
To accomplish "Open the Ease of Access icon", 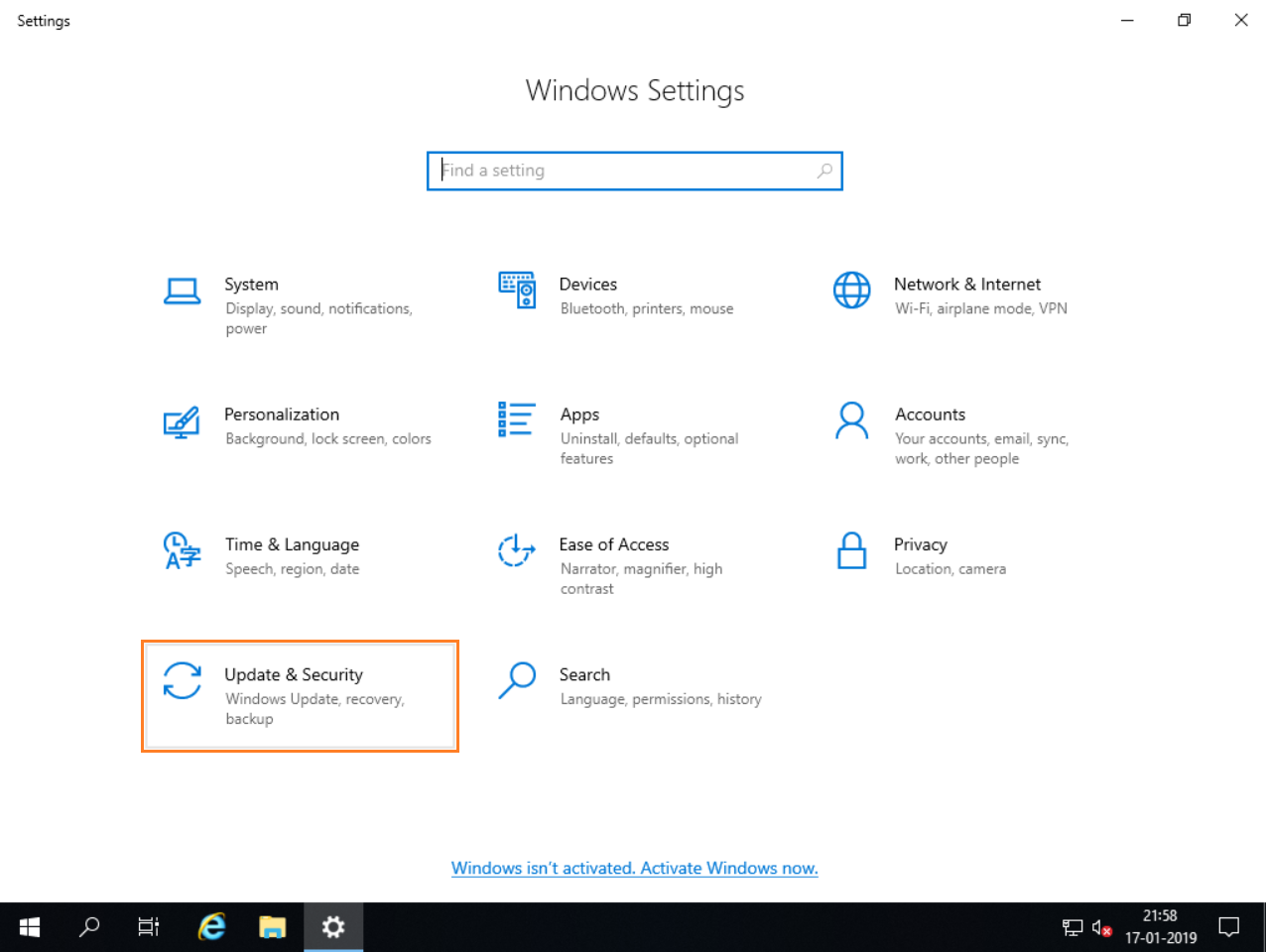I will 517,550.
